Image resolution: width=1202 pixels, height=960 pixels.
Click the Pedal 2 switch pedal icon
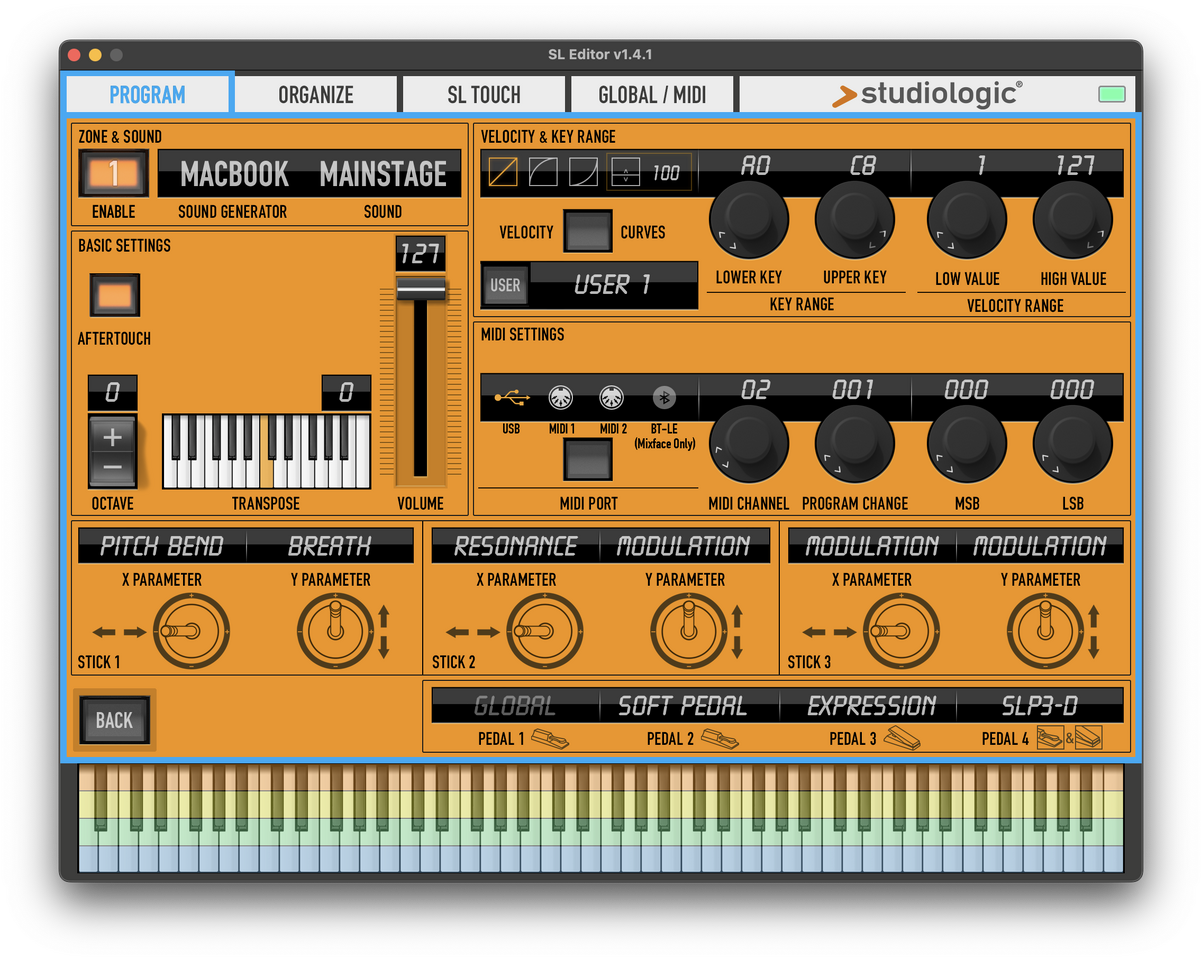[x=718, y=739]
